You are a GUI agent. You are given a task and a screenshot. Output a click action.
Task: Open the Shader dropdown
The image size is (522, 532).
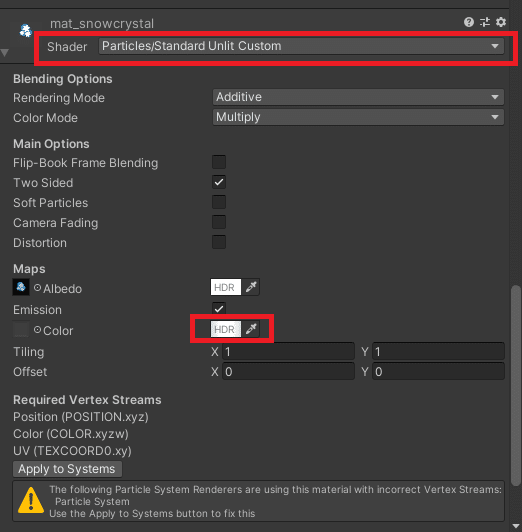point(301,46)
